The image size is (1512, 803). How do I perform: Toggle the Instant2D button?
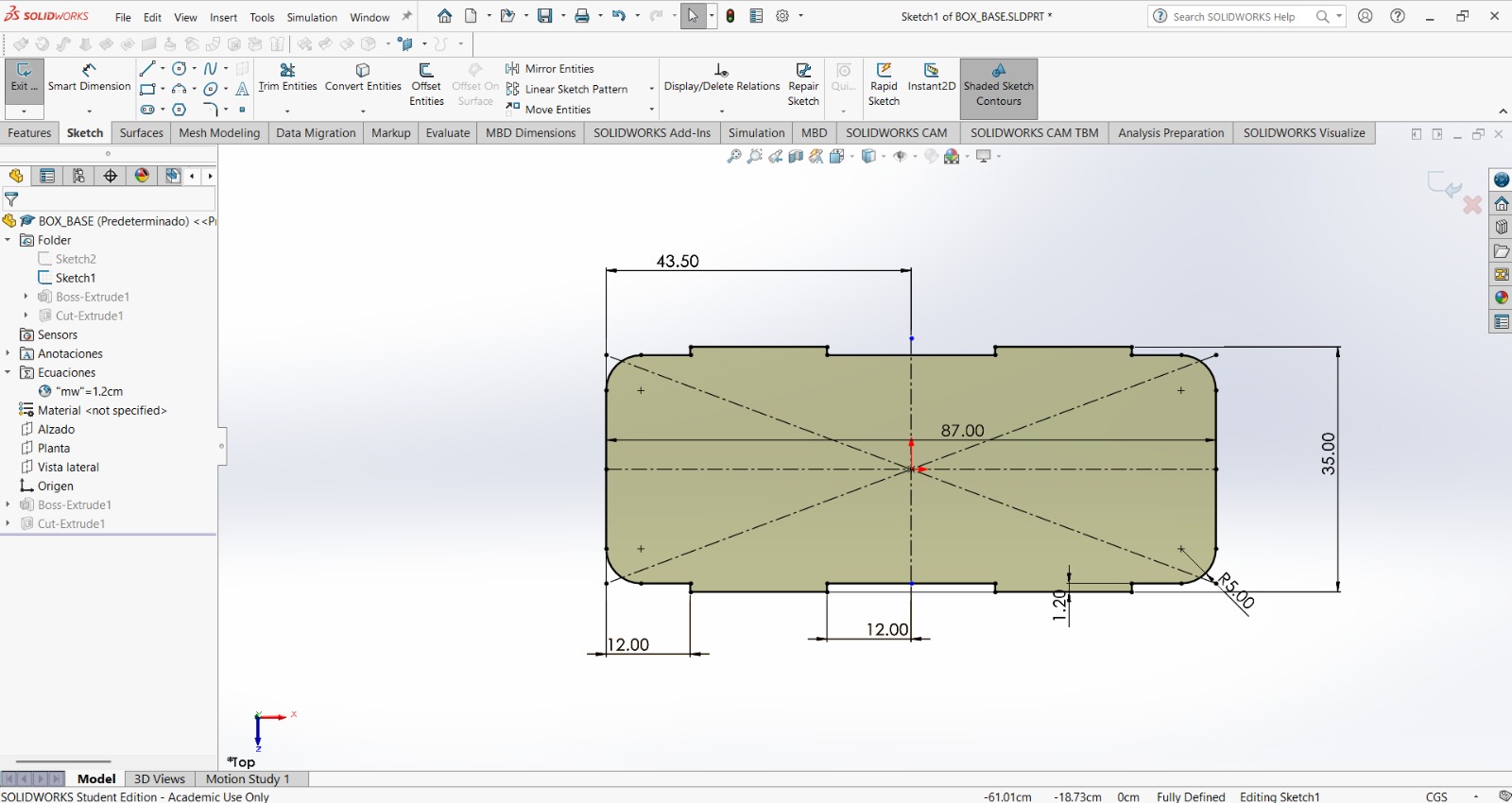[x=931, y=77]
